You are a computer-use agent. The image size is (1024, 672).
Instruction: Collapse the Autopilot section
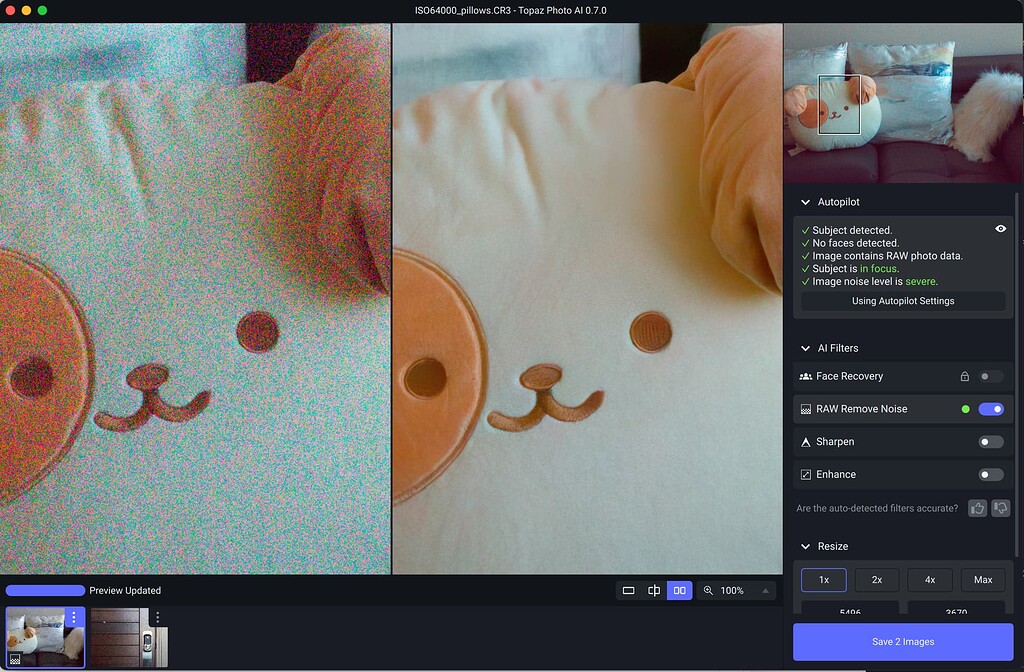(x=806, y=201)
